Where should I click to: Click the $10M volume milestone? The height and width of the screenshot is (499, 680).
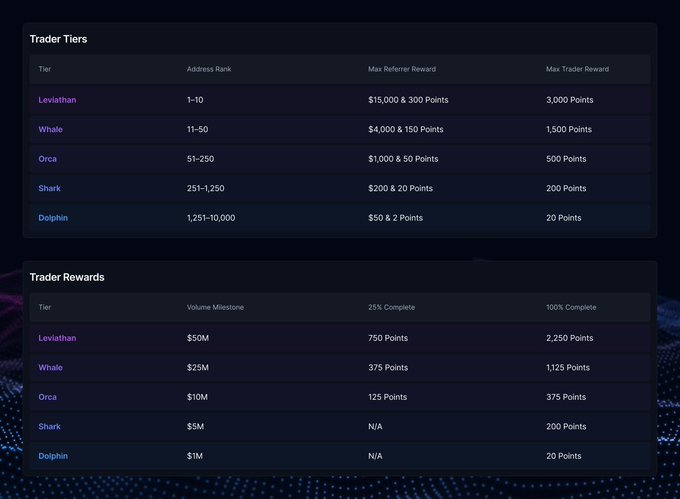[x=197, y=397]
